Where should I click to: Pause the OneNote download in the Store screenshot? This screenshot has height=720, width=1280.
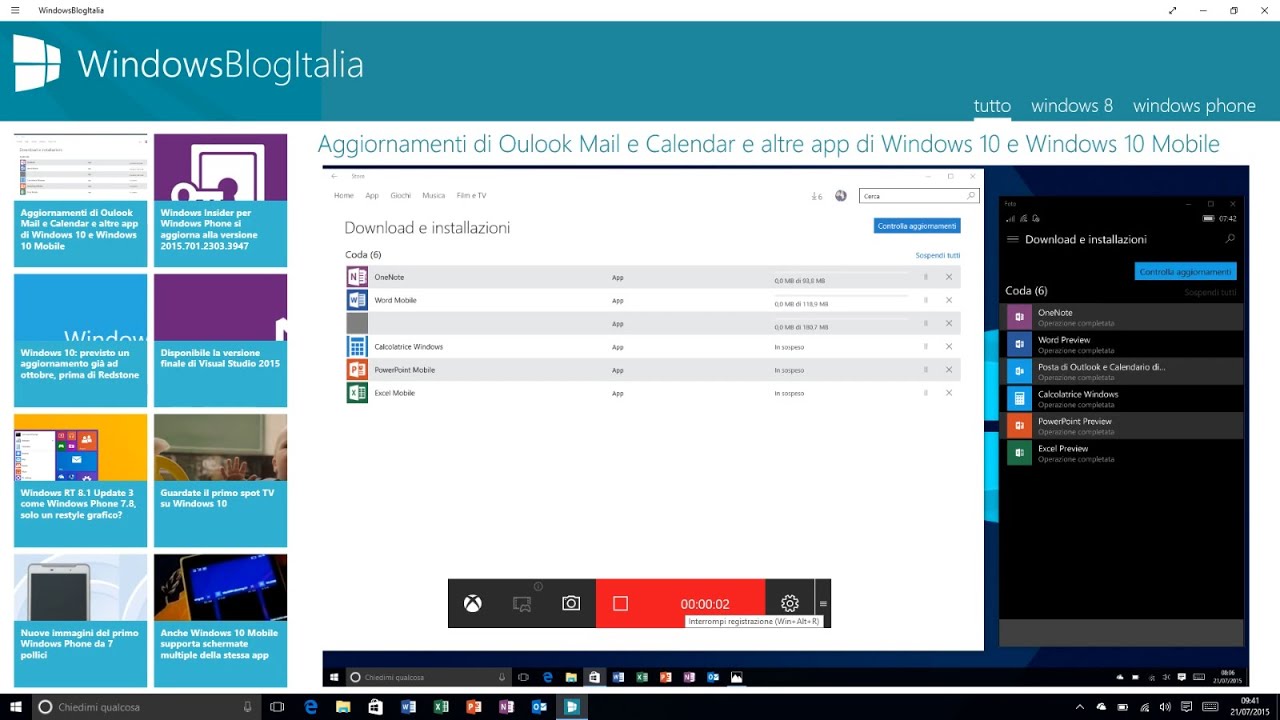click(x=926, y=277)
